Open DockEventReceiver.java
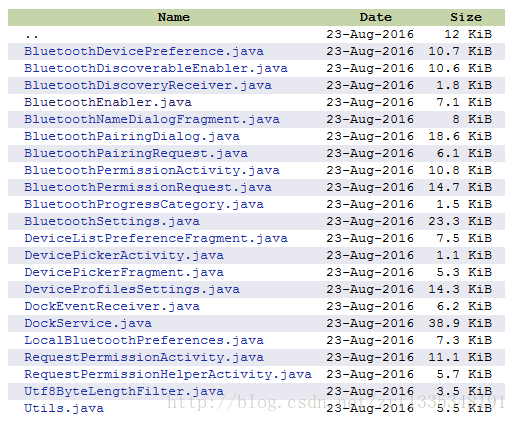Viewport: 518px width, 422px height. 112,306
